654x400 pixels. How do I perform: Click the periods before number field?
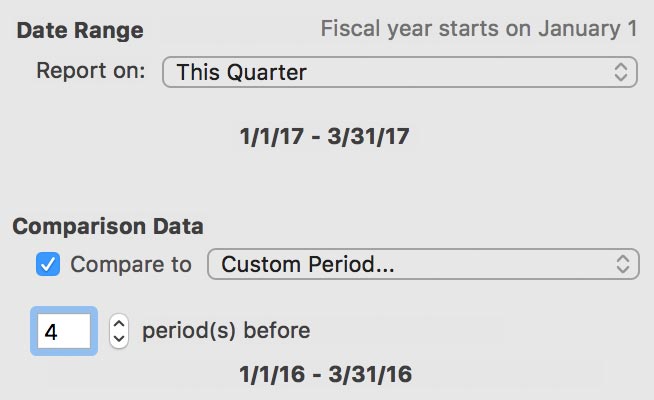[65, 330]
